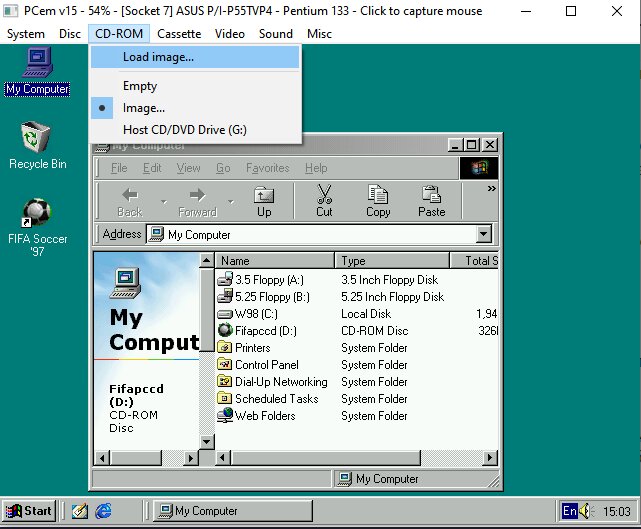This screenshot has height=529, width=641.
Task: Click the Windows Start button
Action: tap(29, 511)
